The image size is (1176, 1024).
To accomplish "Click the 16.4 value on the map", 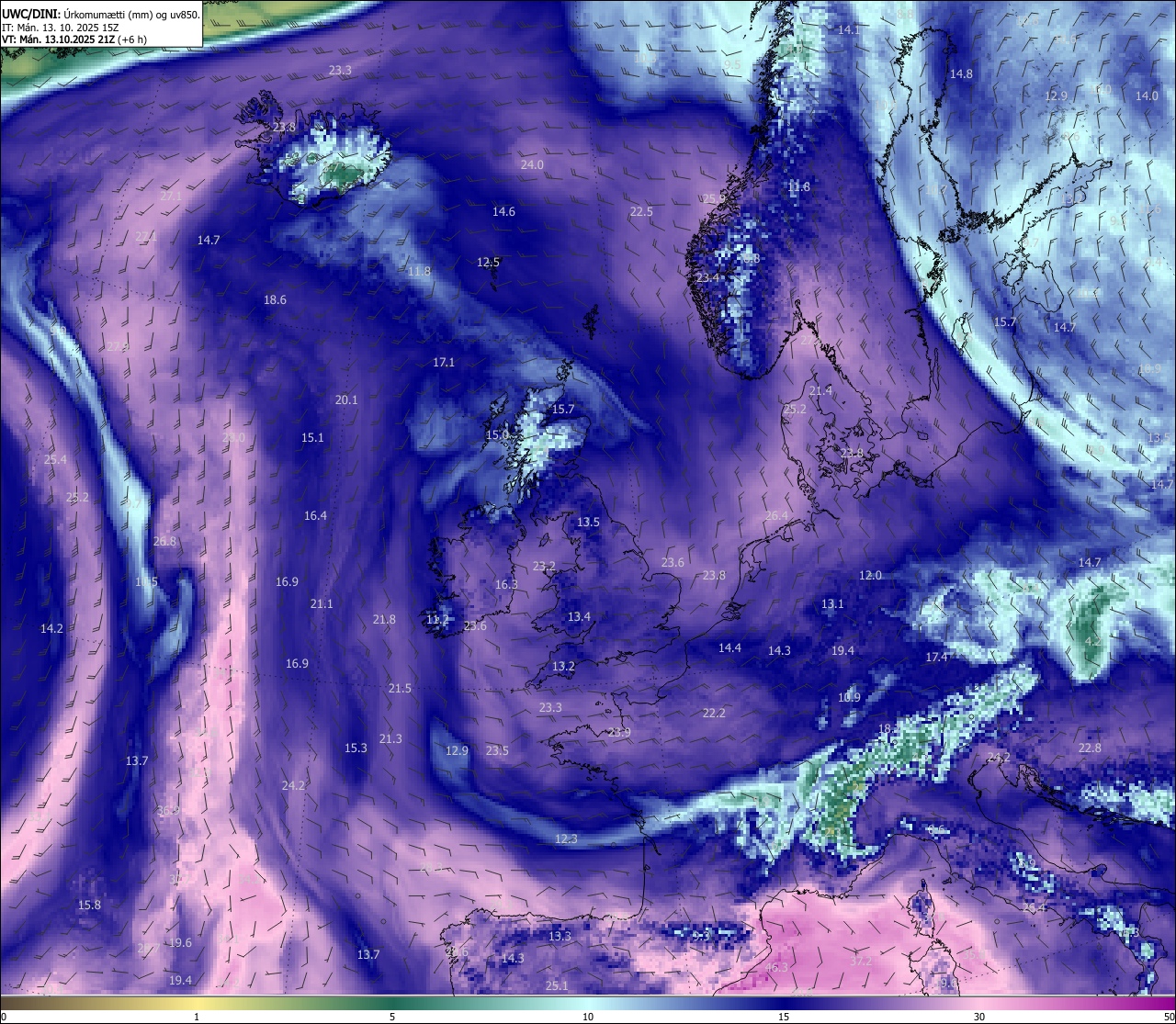I will (315, 515).
